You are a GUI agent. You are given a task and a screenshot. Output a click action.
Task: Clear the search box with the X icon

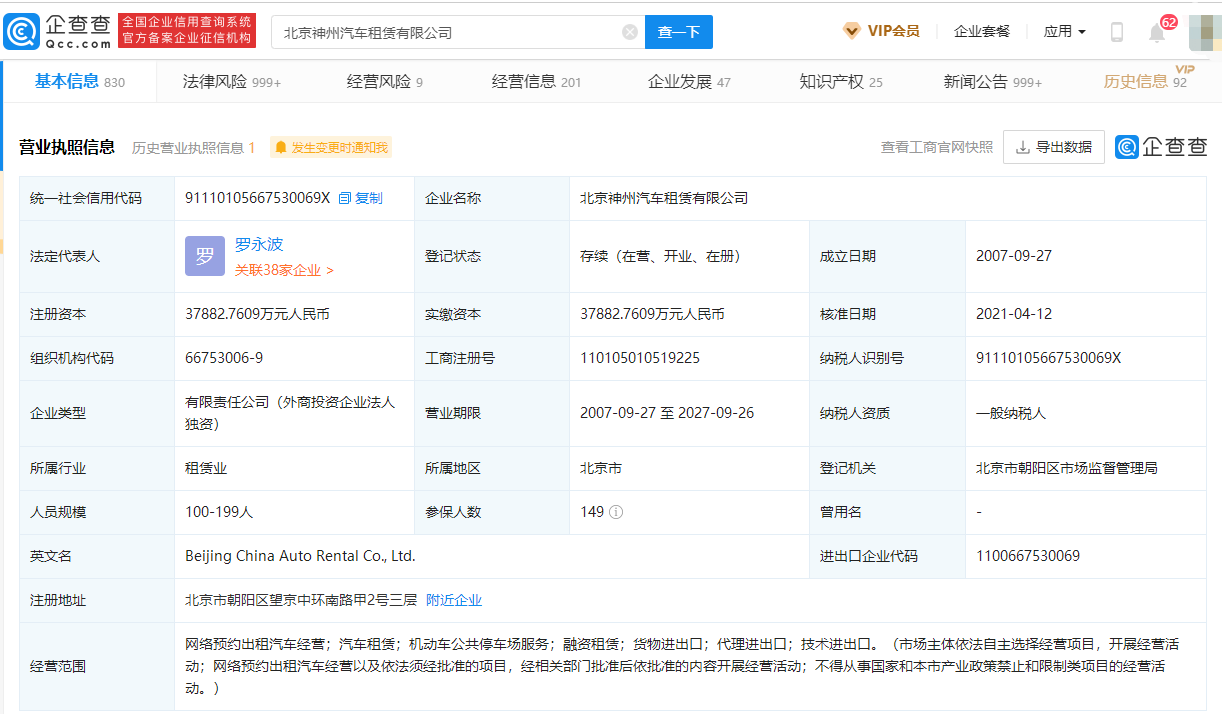[630, 32]
